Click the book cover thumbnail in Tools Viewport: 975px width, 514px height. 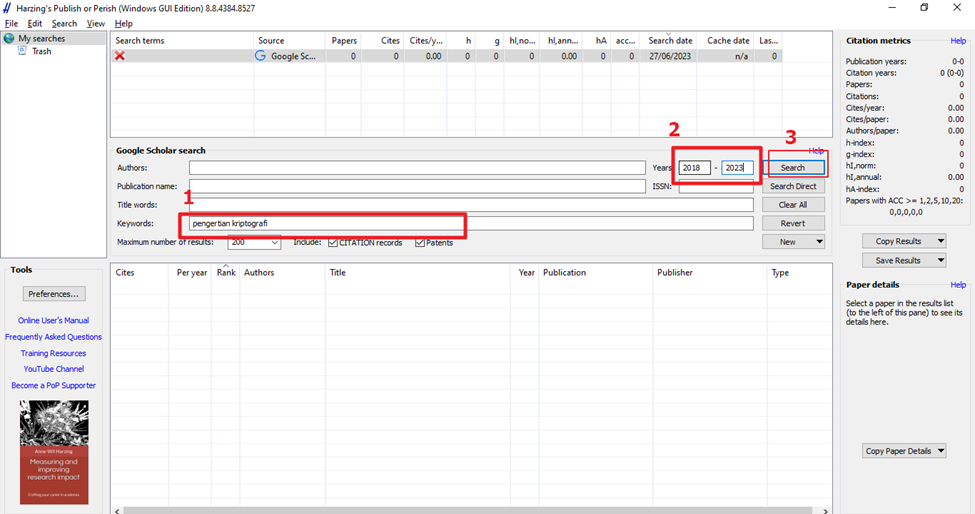54,452
